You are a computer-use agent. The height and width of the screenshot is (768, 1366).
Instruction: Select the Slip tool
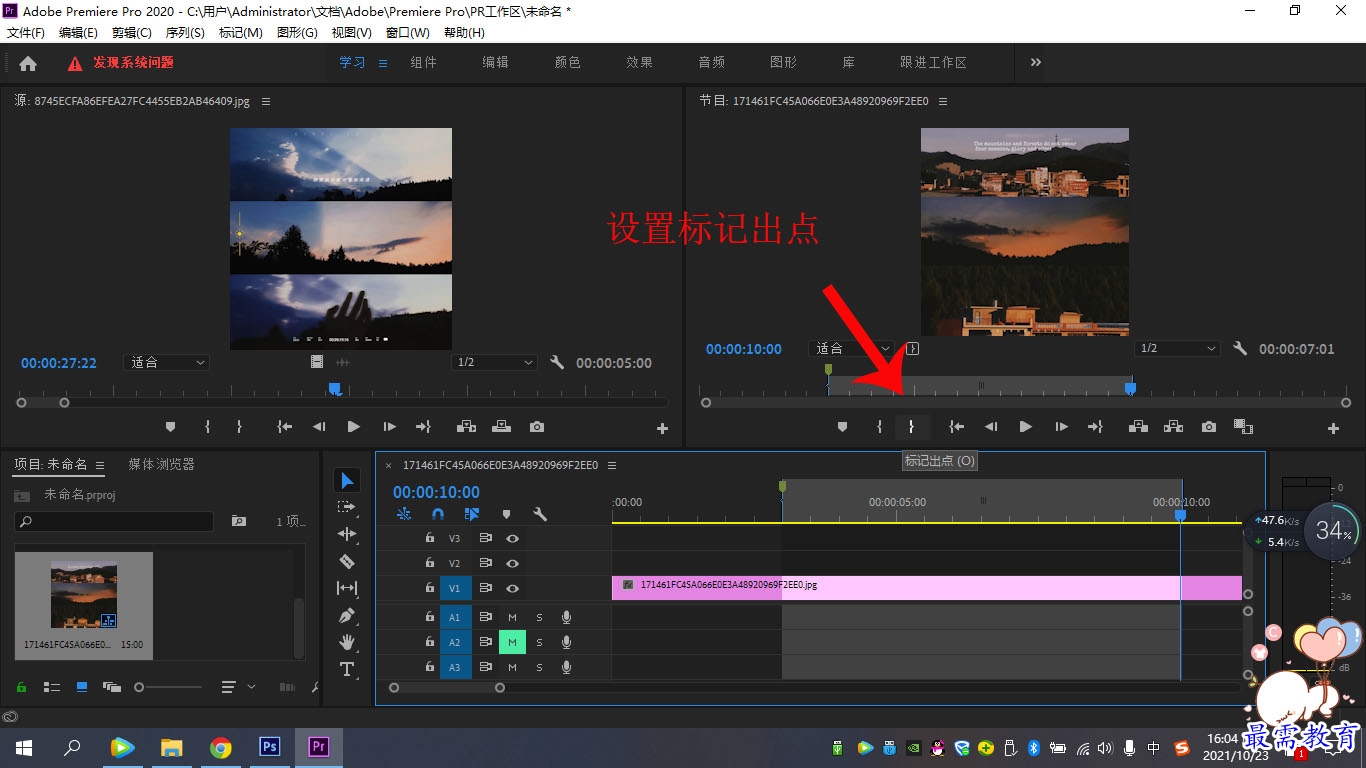pos(347,588)
